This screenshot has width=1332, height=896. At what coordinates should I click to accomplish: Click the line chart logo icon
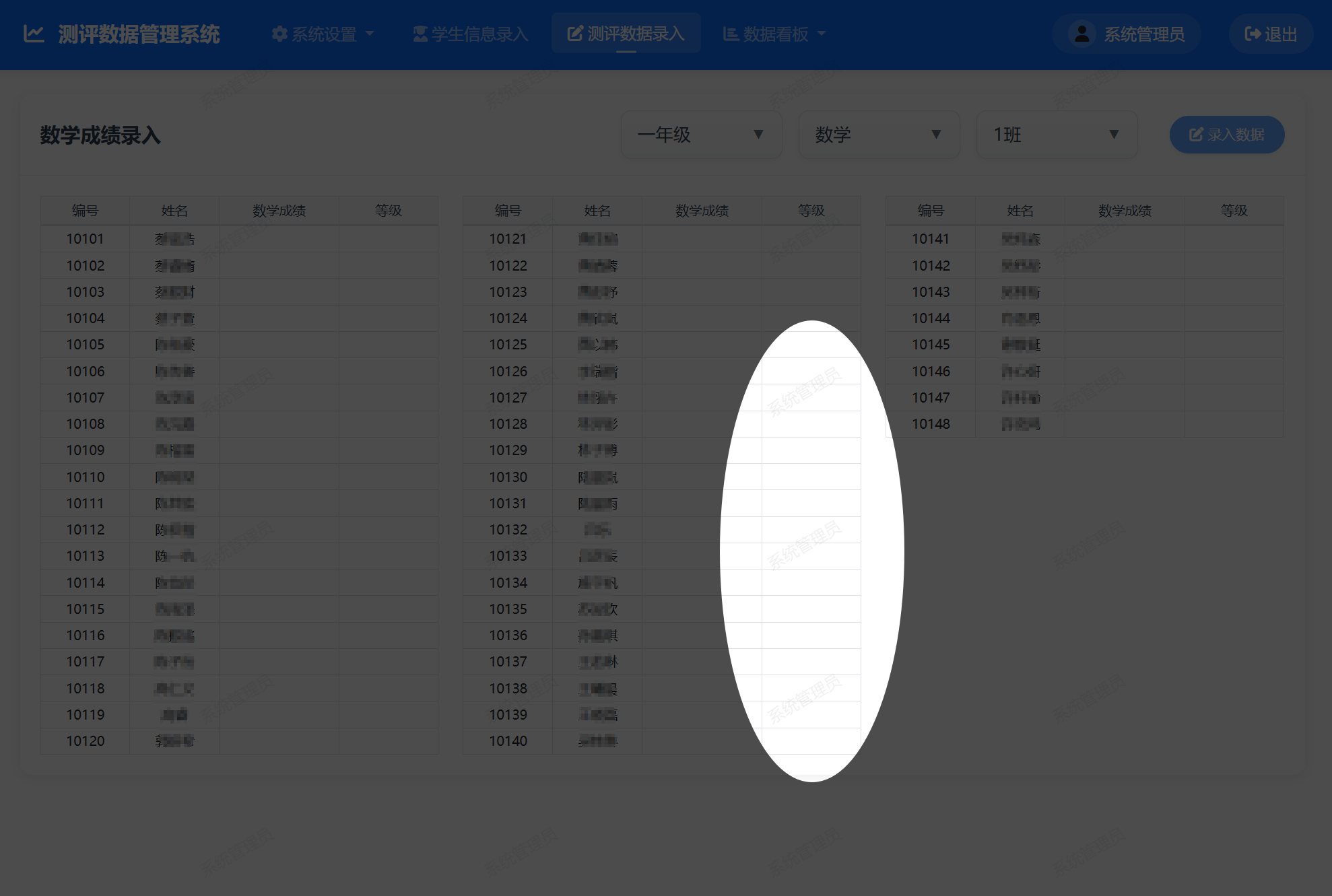coord(33,33)
